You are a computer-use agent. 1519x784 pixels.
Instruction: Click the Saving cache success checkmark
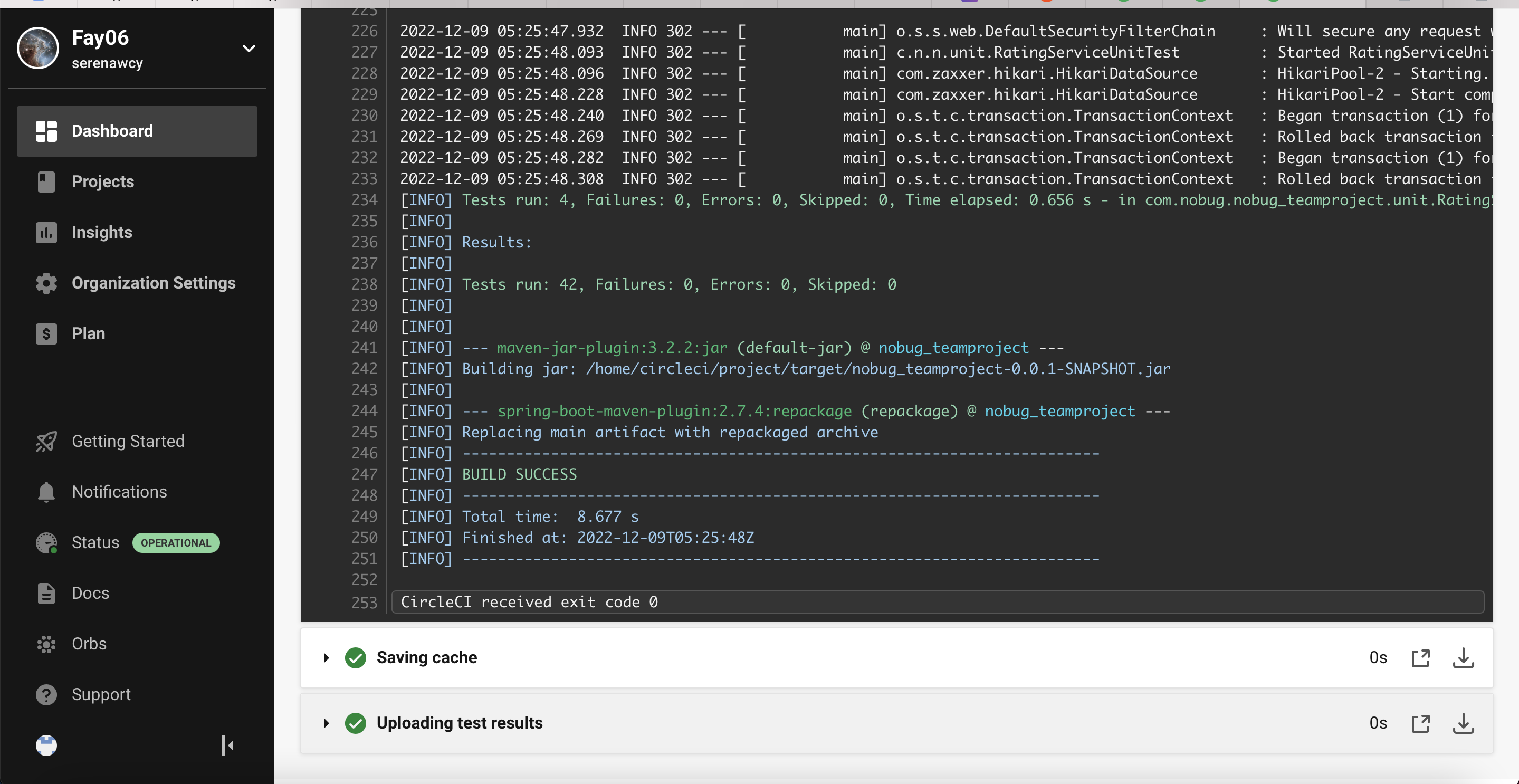point(356,658)
